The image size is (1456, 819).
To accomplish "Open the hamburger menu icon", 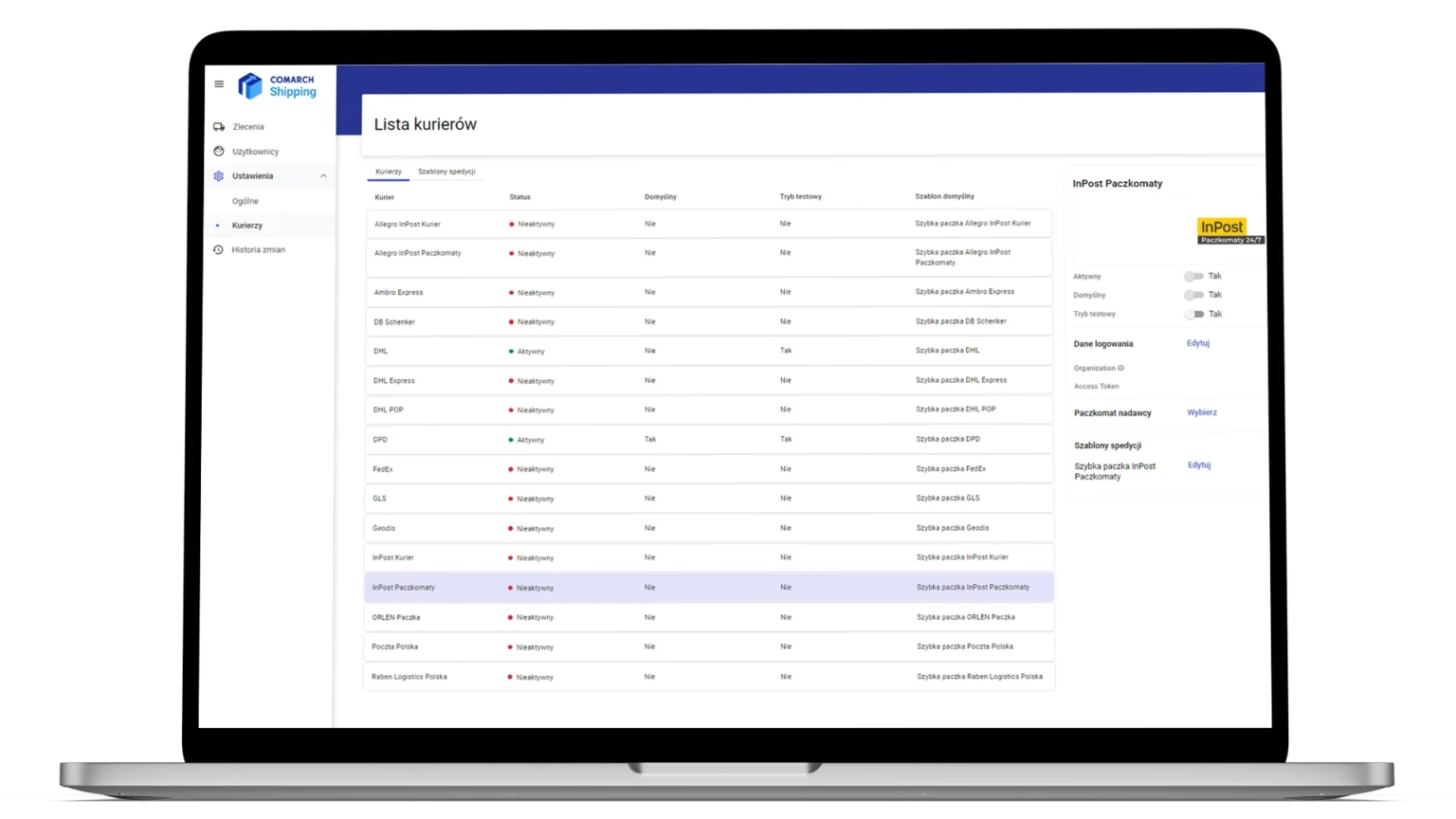I will [x=219, y=84].
